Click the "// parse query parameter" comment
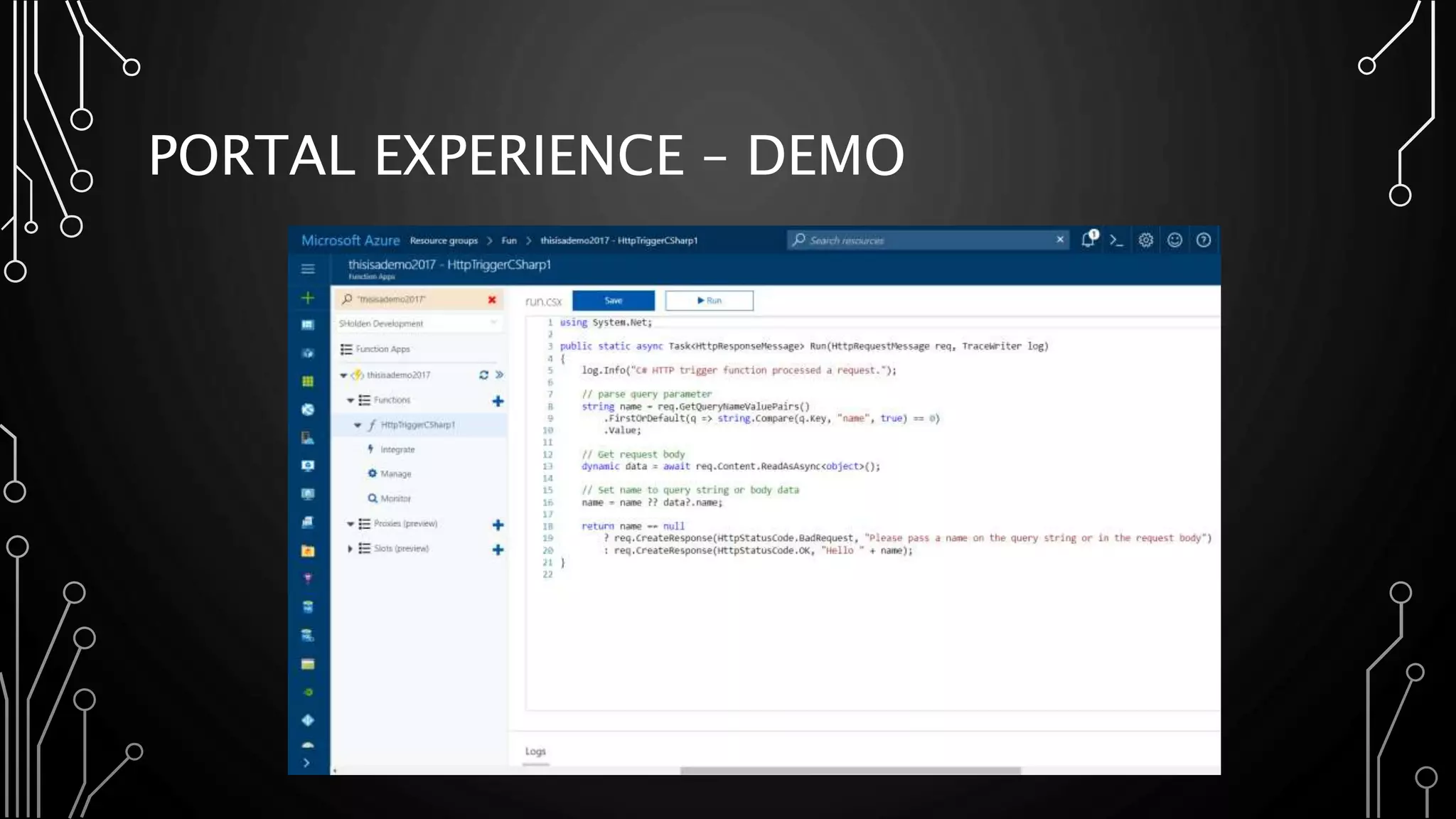1456x819 pixels. (x=647, y=394)
